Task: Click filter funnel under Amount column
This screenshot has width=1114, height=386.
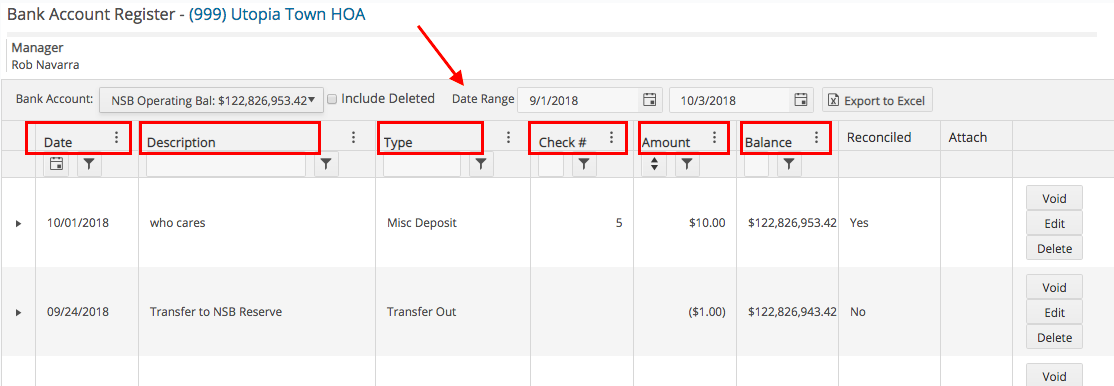Action: click(x=687, y=164)
